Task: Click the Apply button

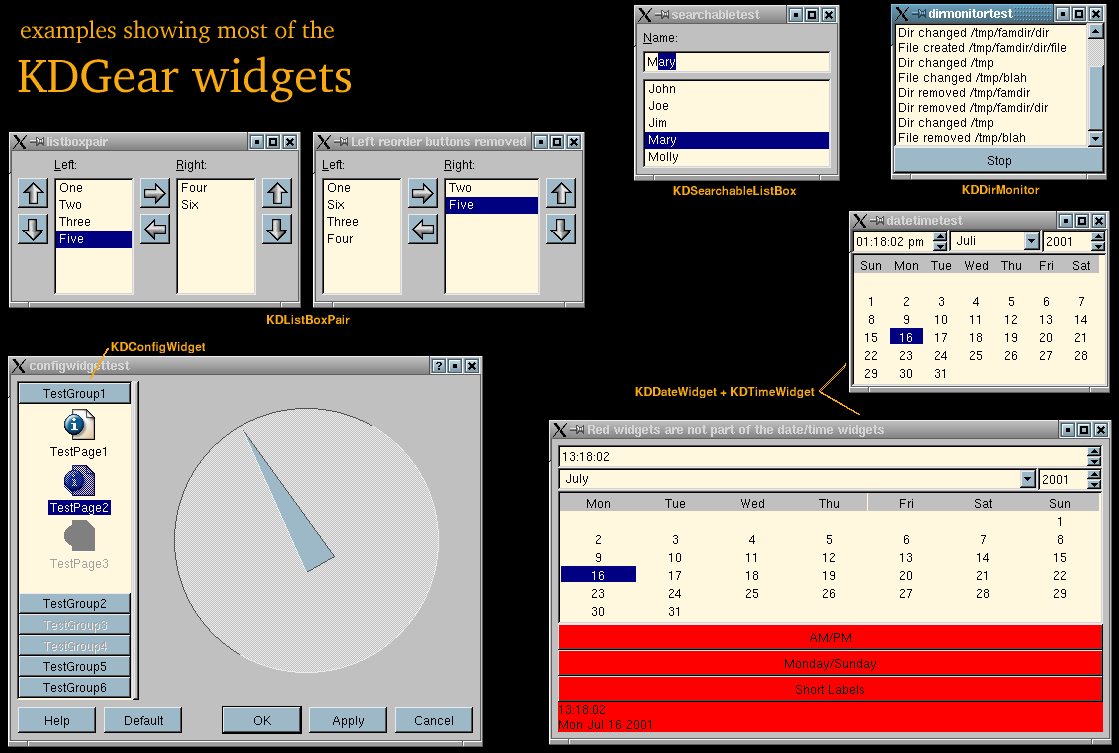Action: coord(348,720)
